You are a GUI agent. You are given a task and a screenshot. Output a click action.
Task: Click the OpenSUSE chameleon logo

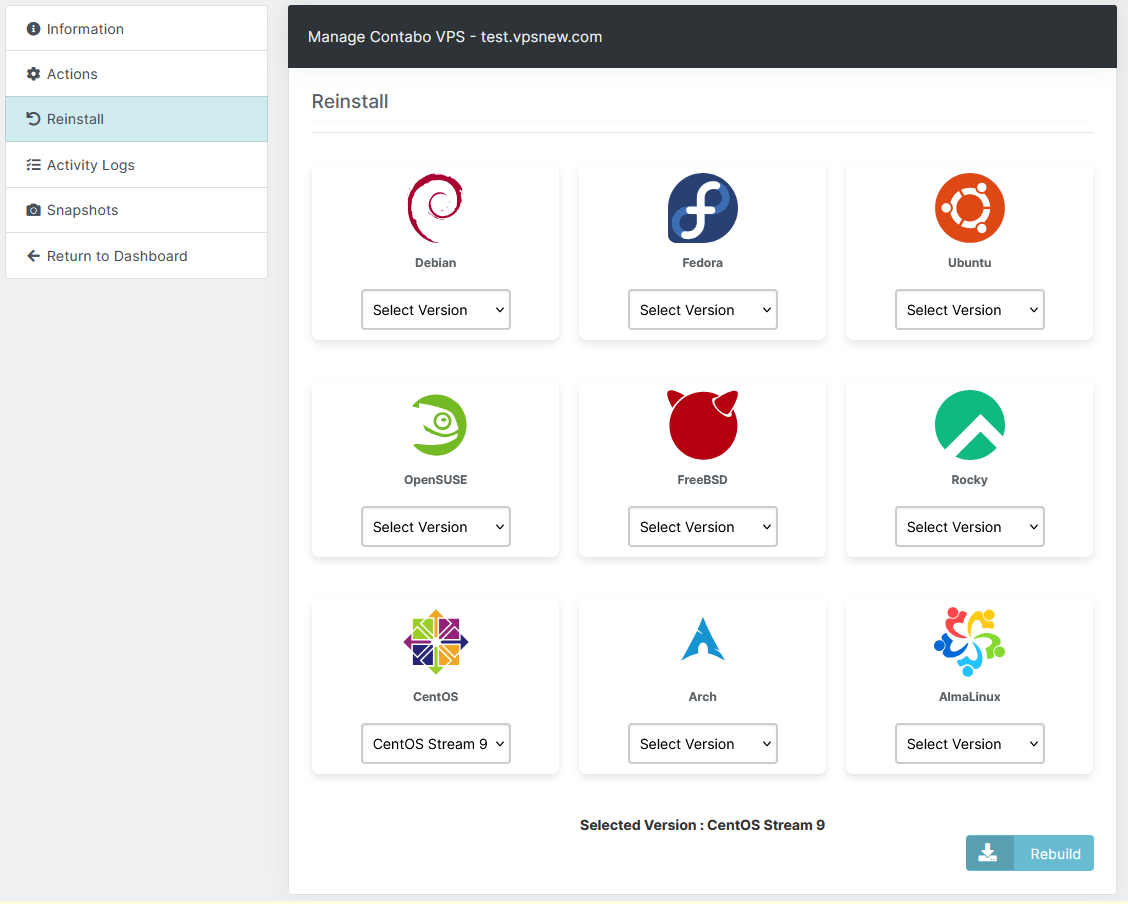coord(436,425)
